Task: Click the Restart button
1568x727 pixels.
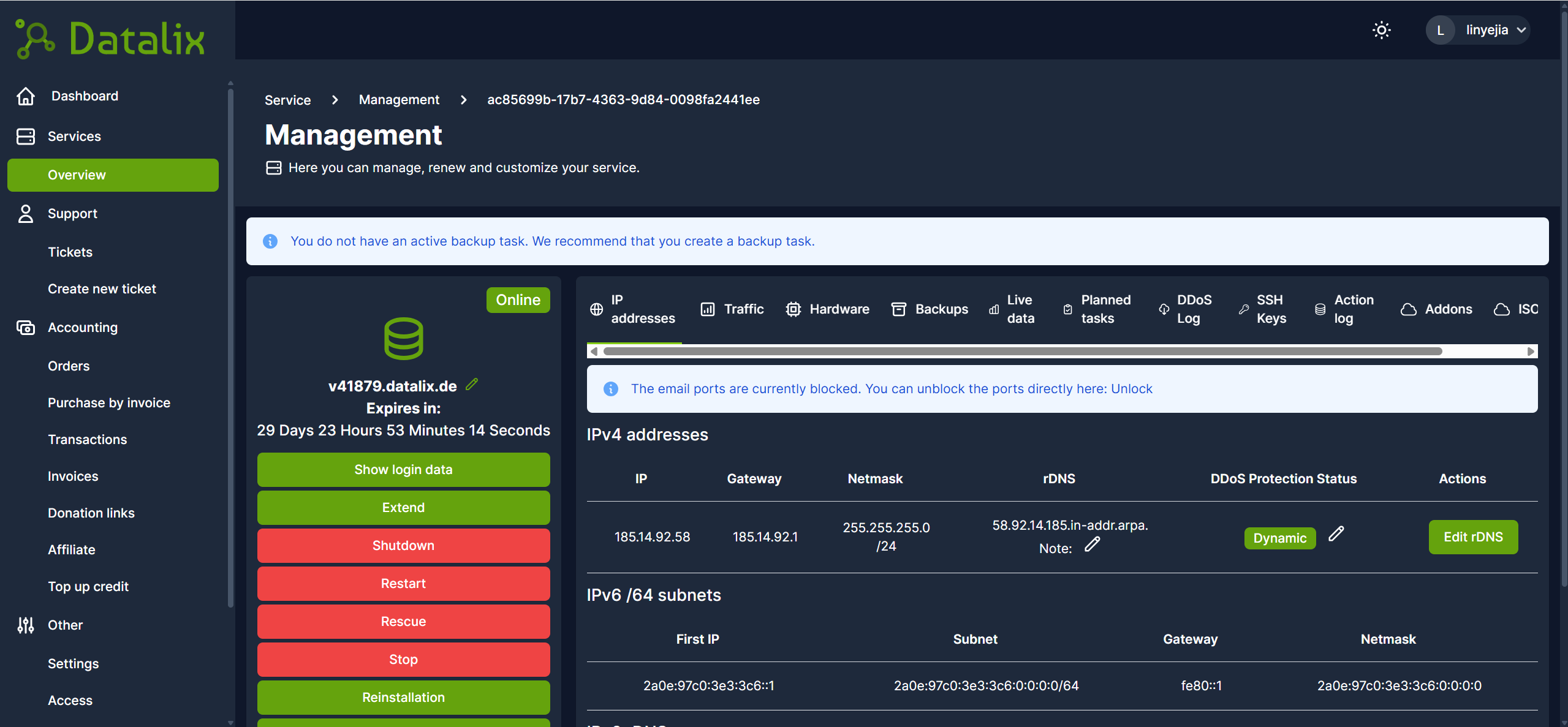Action: pos(403,584)
